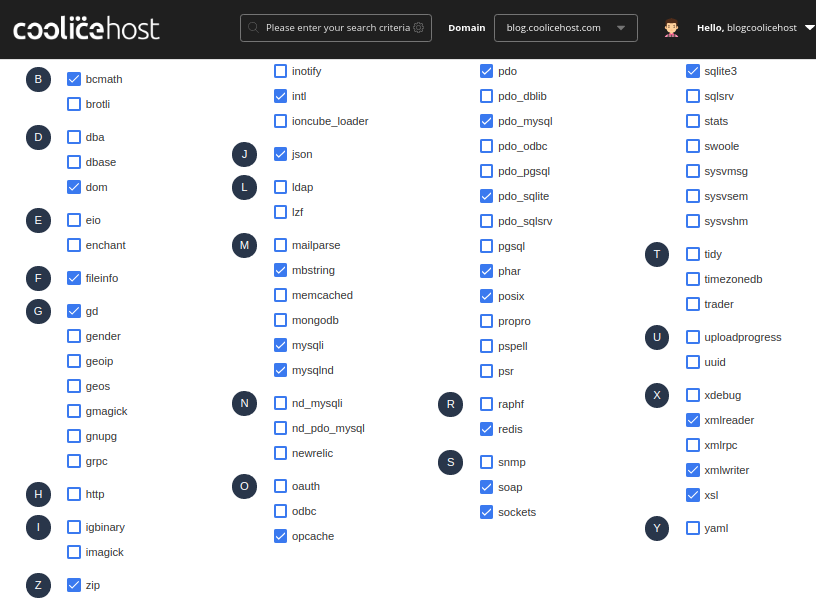816x611 pixels.
Task: Check the imagick extension box
Action: (74, 552)
